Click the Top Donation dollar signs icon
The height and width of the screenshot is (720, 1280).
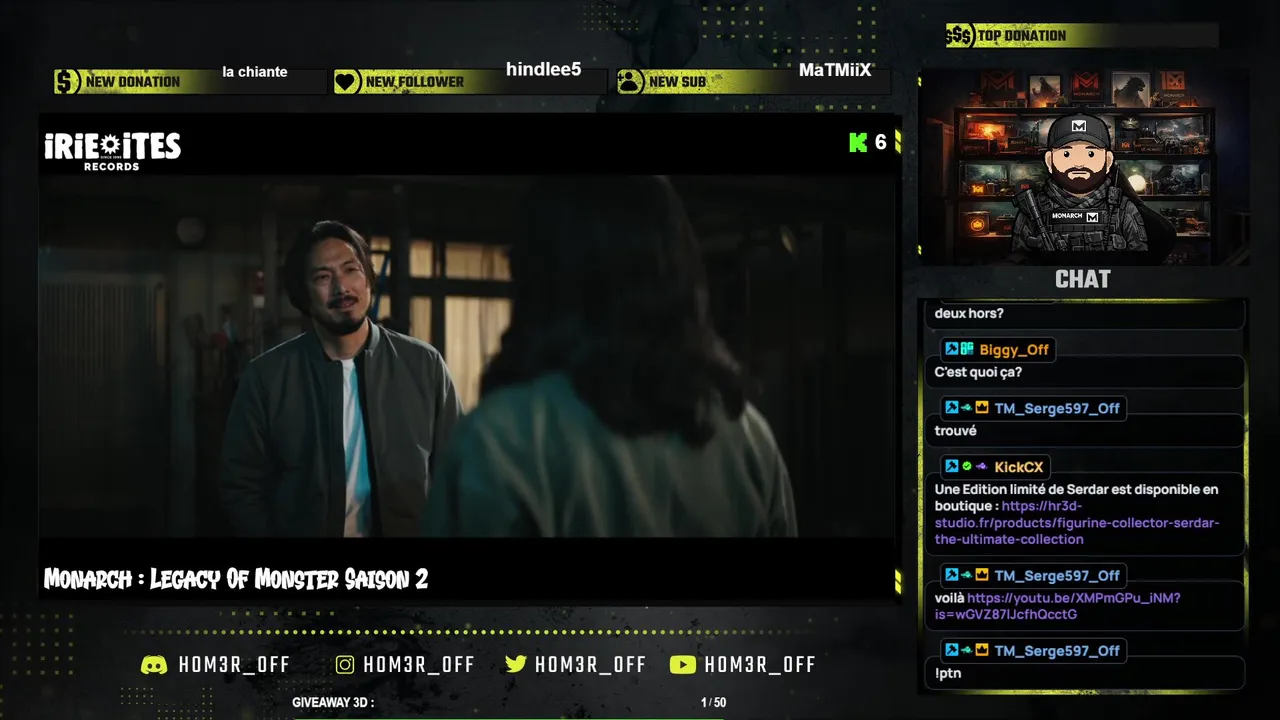pyautogui.click(x=960, y=36)
